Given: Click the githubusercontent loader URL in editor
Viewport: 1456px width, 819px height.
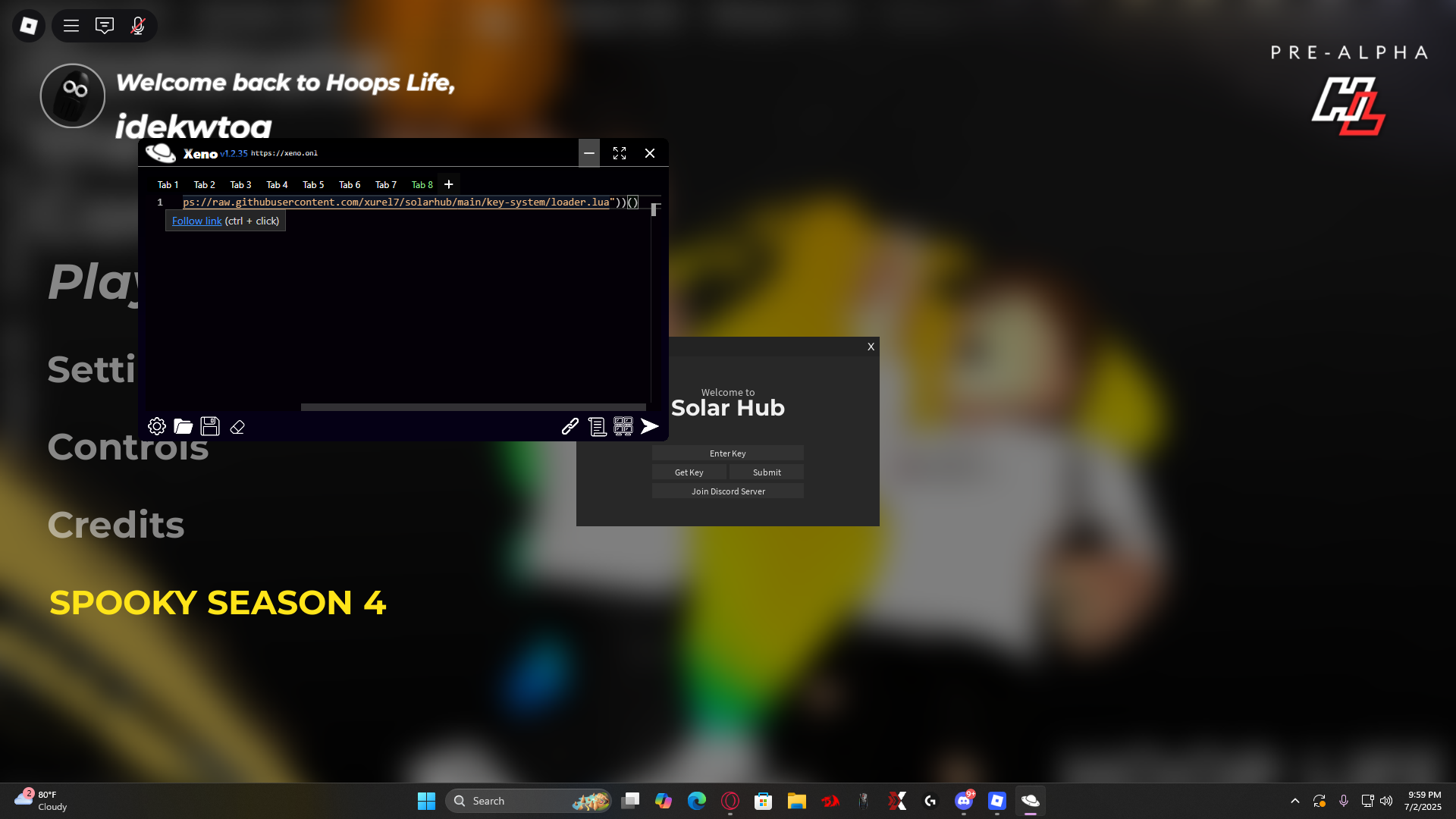Looking at the screenshot, I should [x=396, y=202].
